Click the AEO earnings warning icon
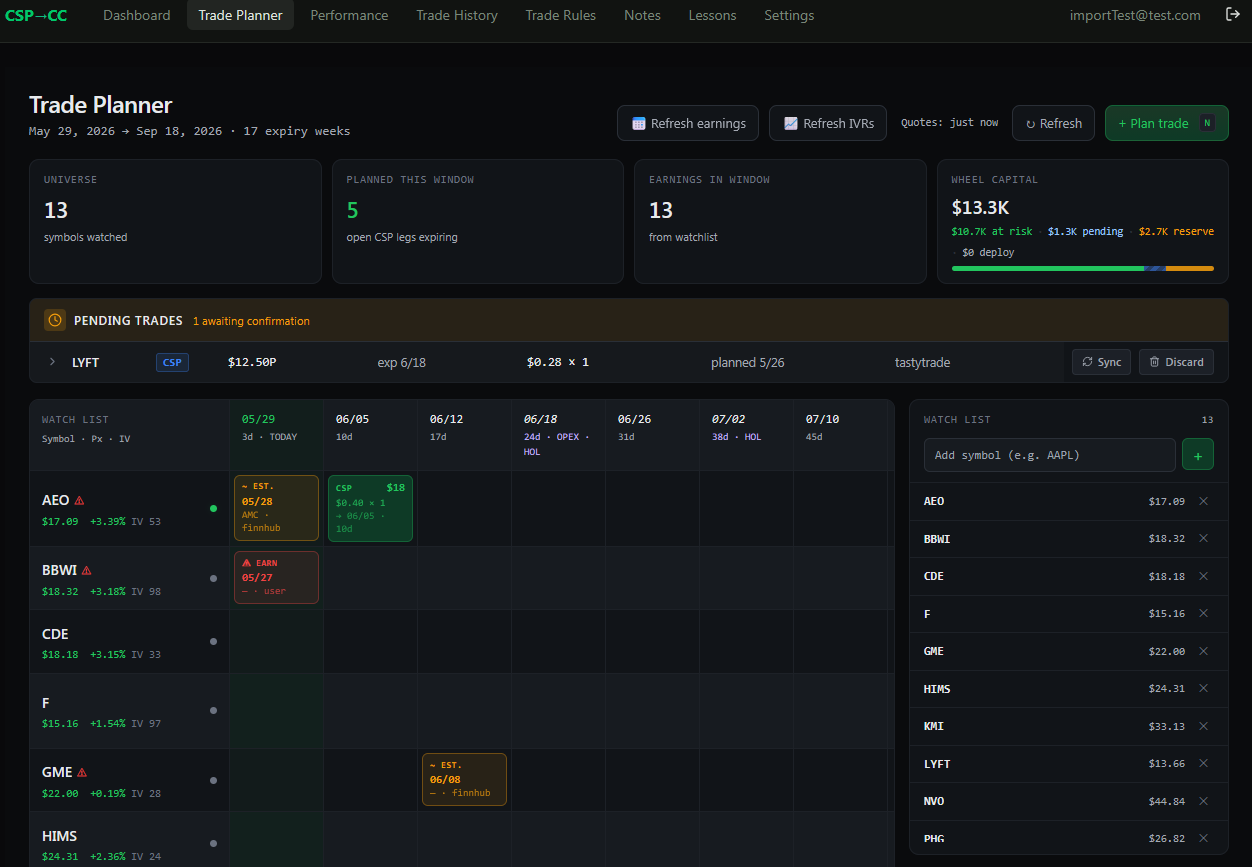This screenshot has height=867, width=1252. [x=79, y=500]
